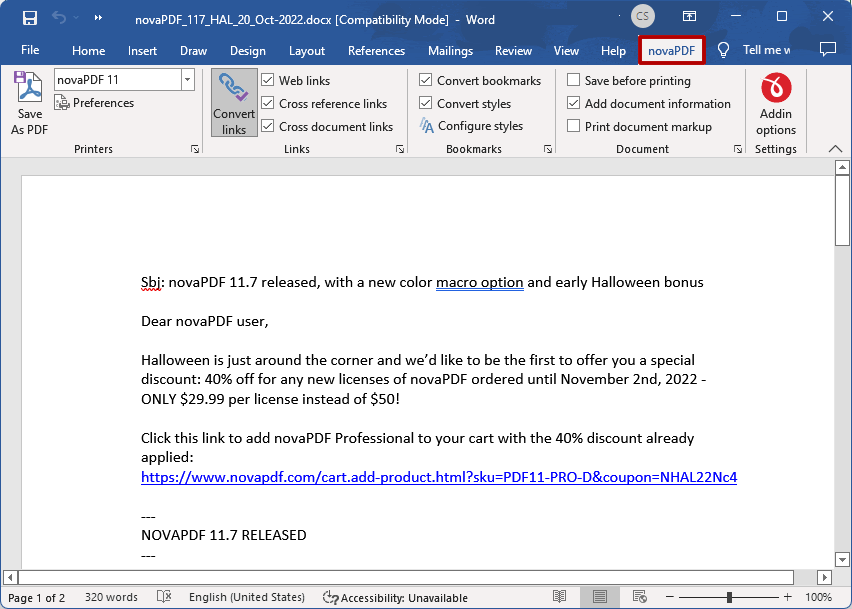Enable Print document markup checkbox
Viewport: 852px width, 609px height.
pyautogui.click(x=573, y=126)
